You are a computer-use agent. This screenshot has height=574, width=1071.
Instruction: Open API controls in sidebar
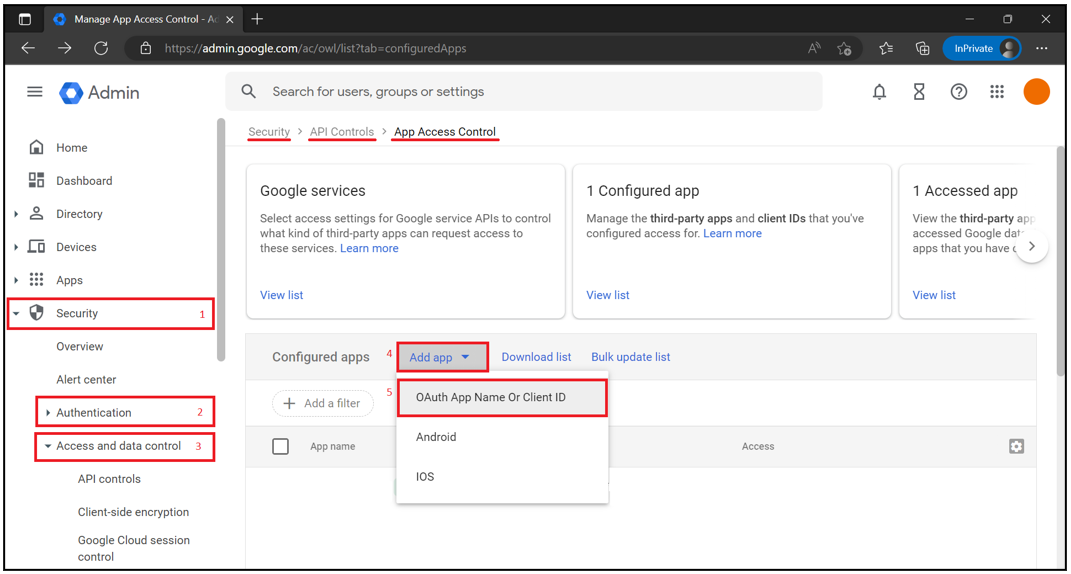109,479
